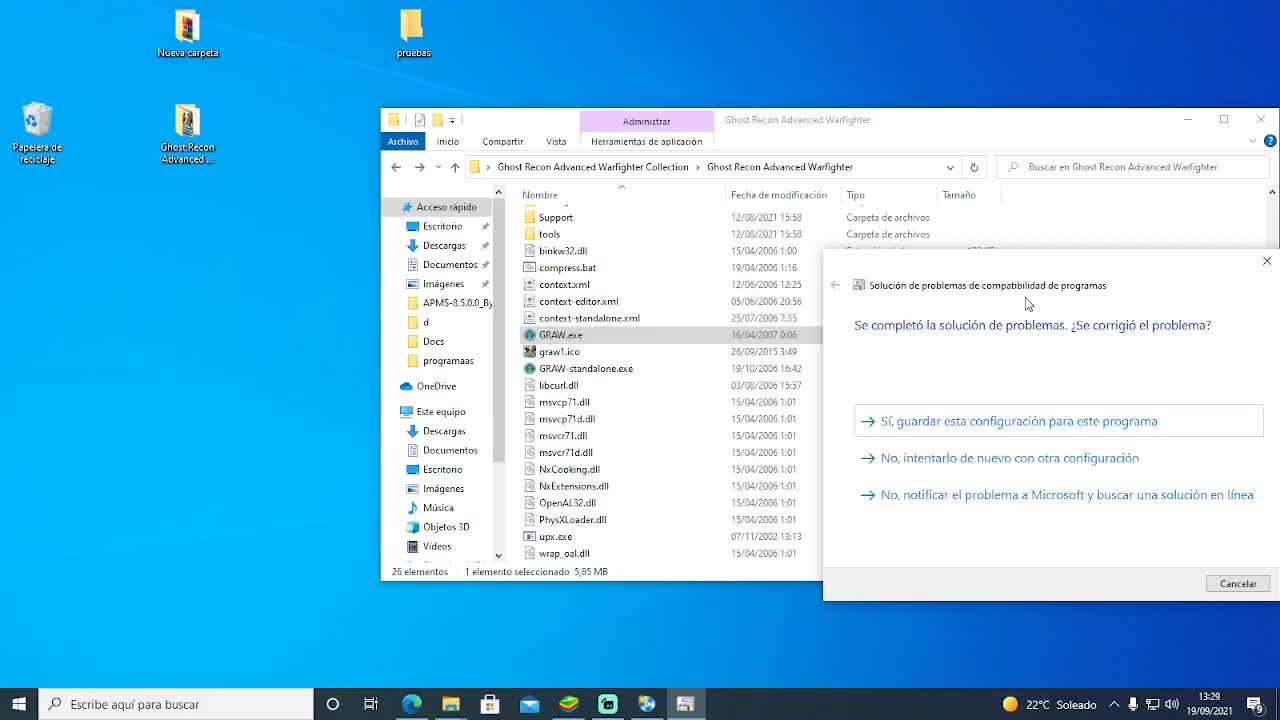This screenshot has width=1280, height=720.
Task: Open the notification center icon
Action: point(1255,704)
